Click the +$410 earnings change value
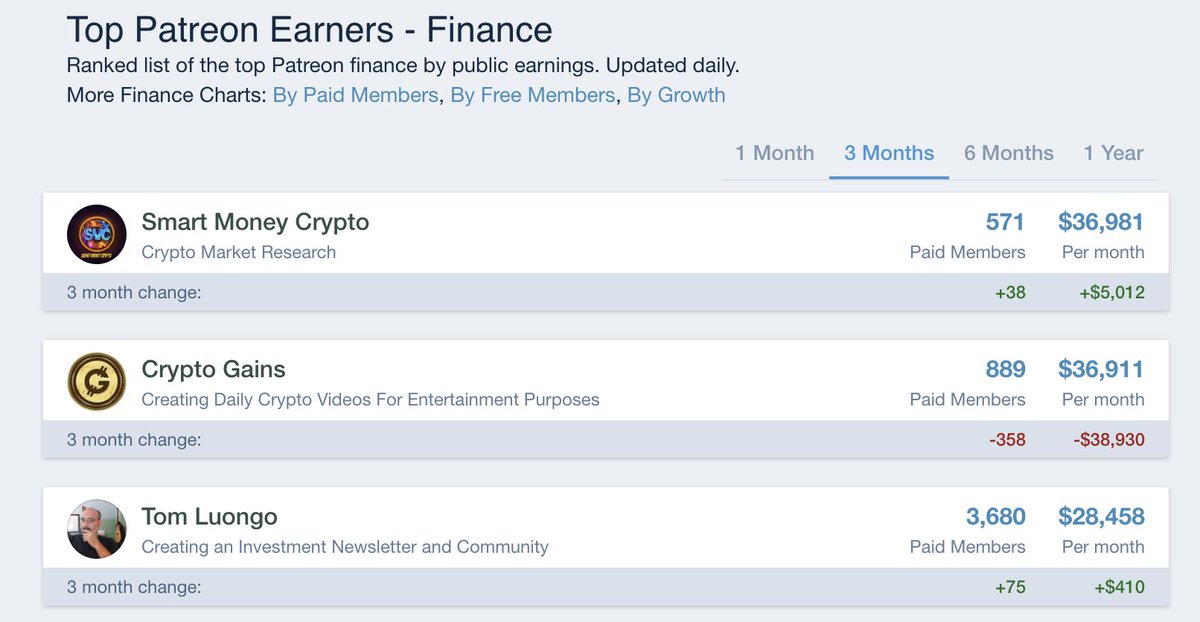The image size is (1200, 622). [1119, 587]
